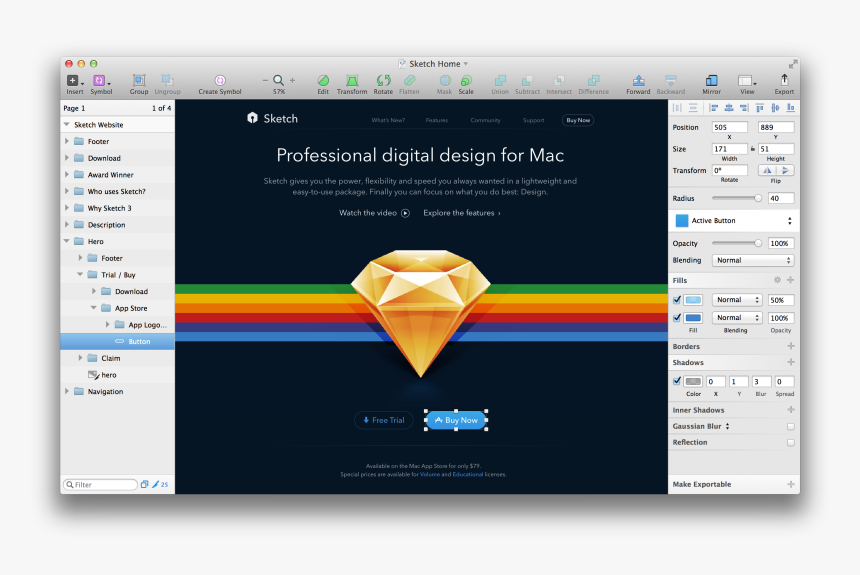Click the Create Symbol icon
This screenshot has height=575, width=860.
(220, 81)
